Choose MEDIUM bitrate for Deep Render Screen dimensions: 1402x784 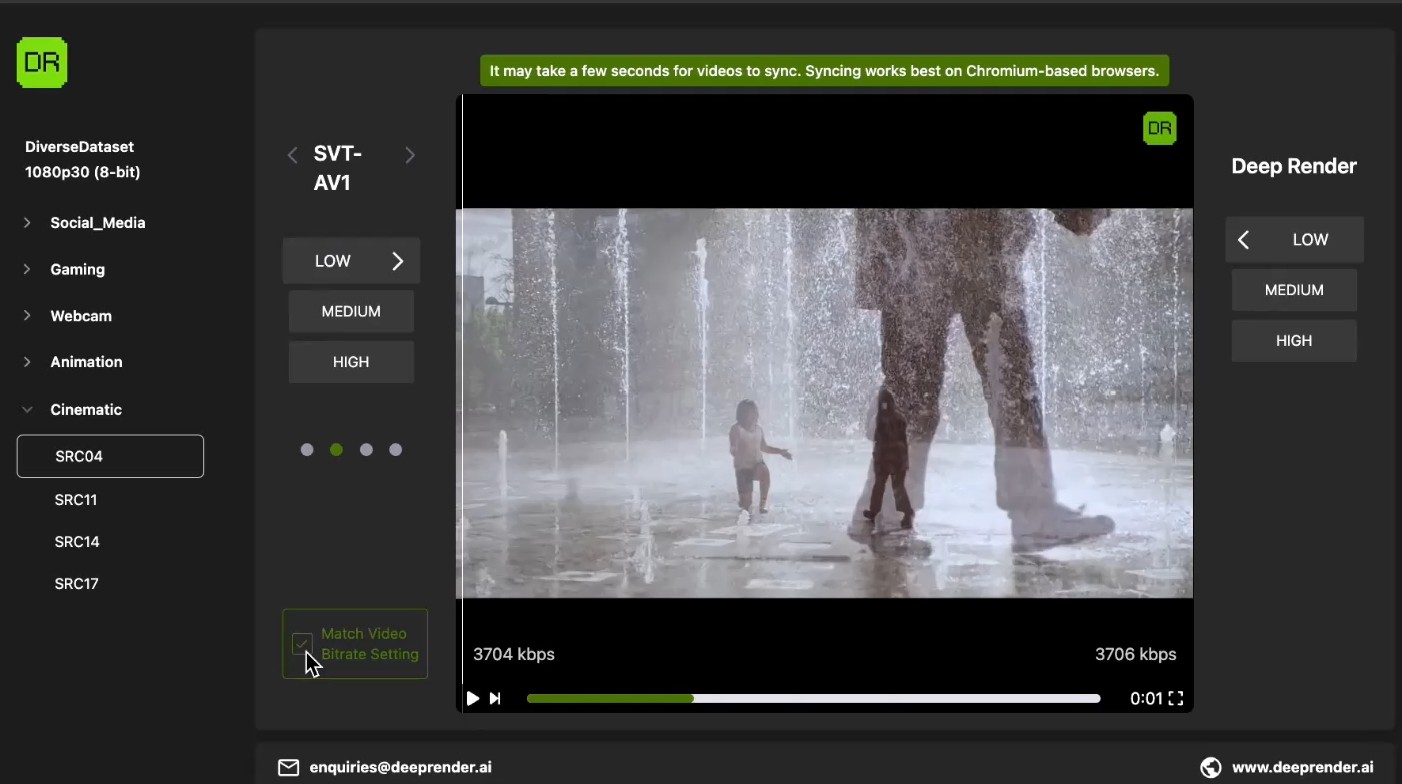1294,290
